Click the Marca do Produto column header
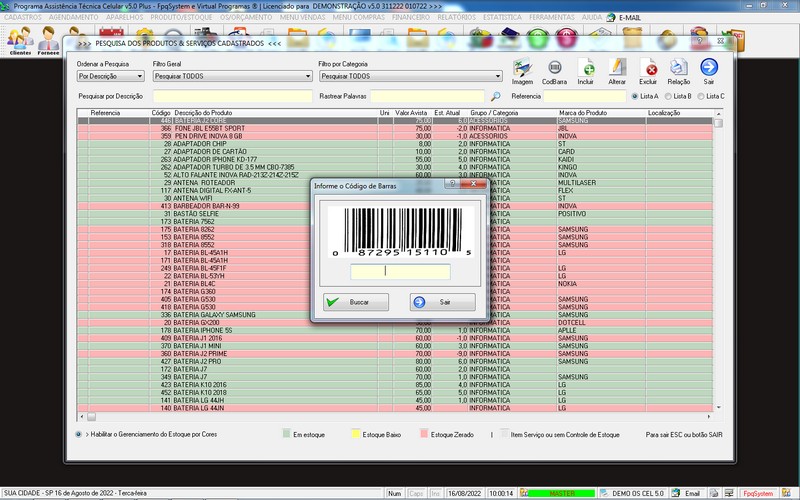800x500 pixels. [x=583, y=113]
